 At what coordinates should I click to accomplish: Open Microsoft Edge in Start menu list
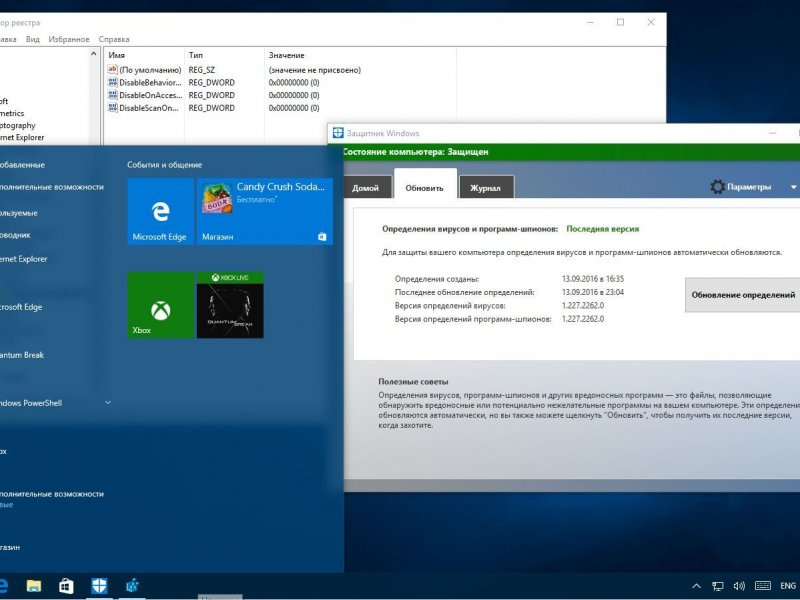pos(21,307)
